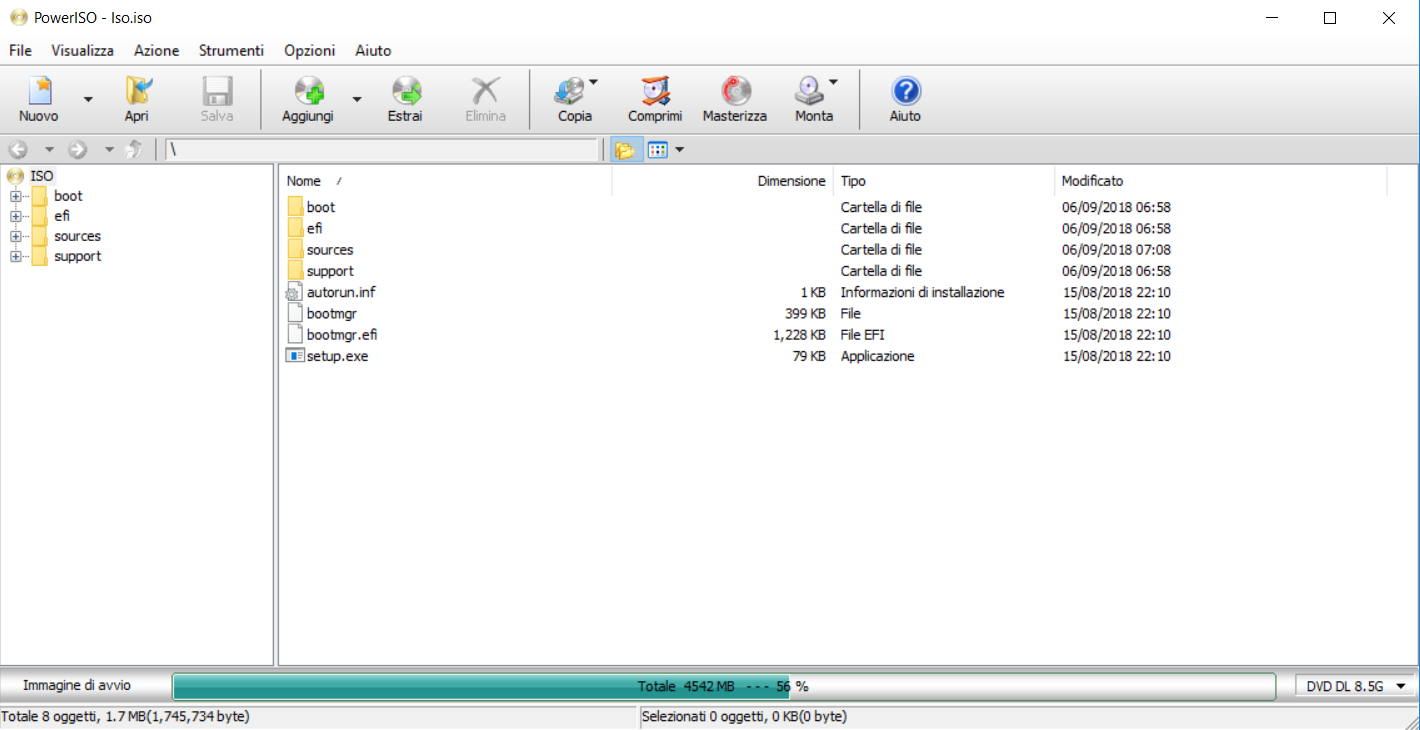Screen dimensions: 1420x730
Task: Click the support folder icon in file list
Action: [295, 271]
